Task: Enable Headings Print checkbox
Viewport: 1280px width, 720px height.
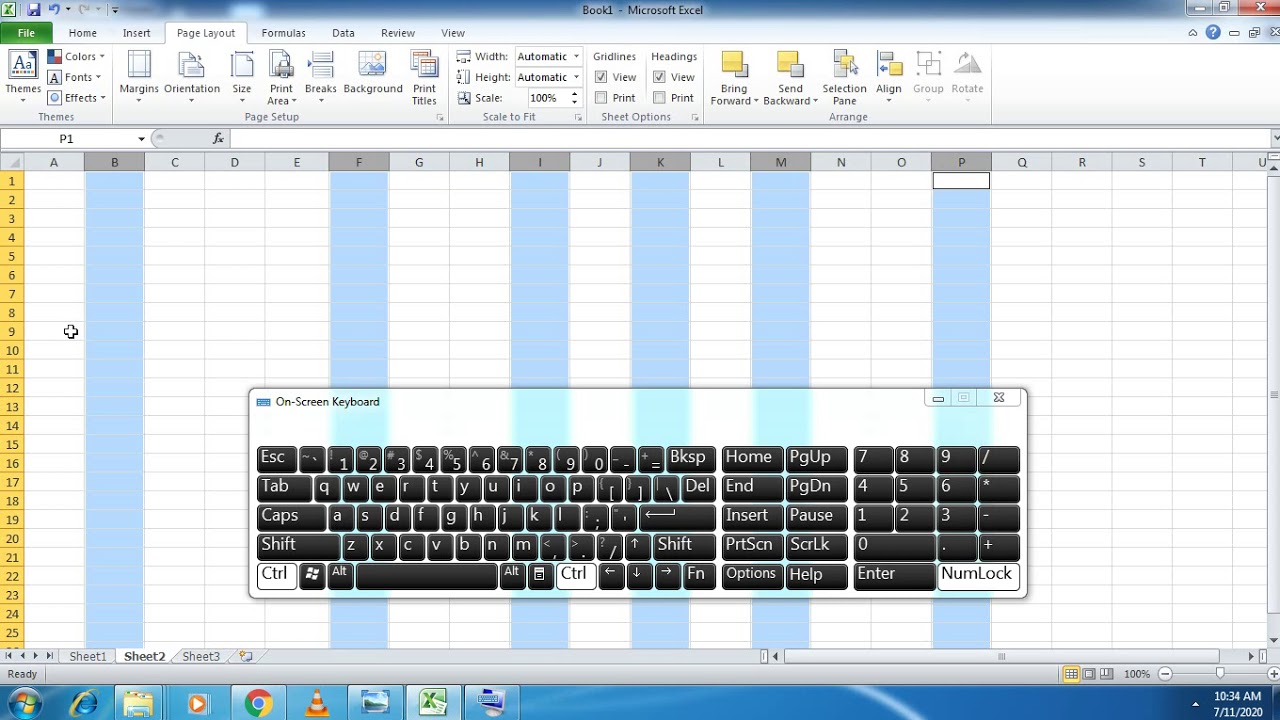Action: 659,98
